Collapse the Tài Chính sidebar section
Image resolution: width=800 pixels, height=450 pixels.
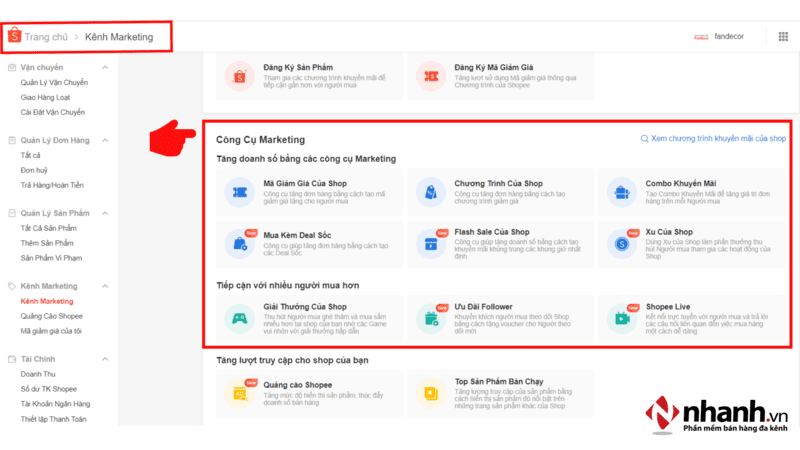pyautogui.click(x=105, y=359)
